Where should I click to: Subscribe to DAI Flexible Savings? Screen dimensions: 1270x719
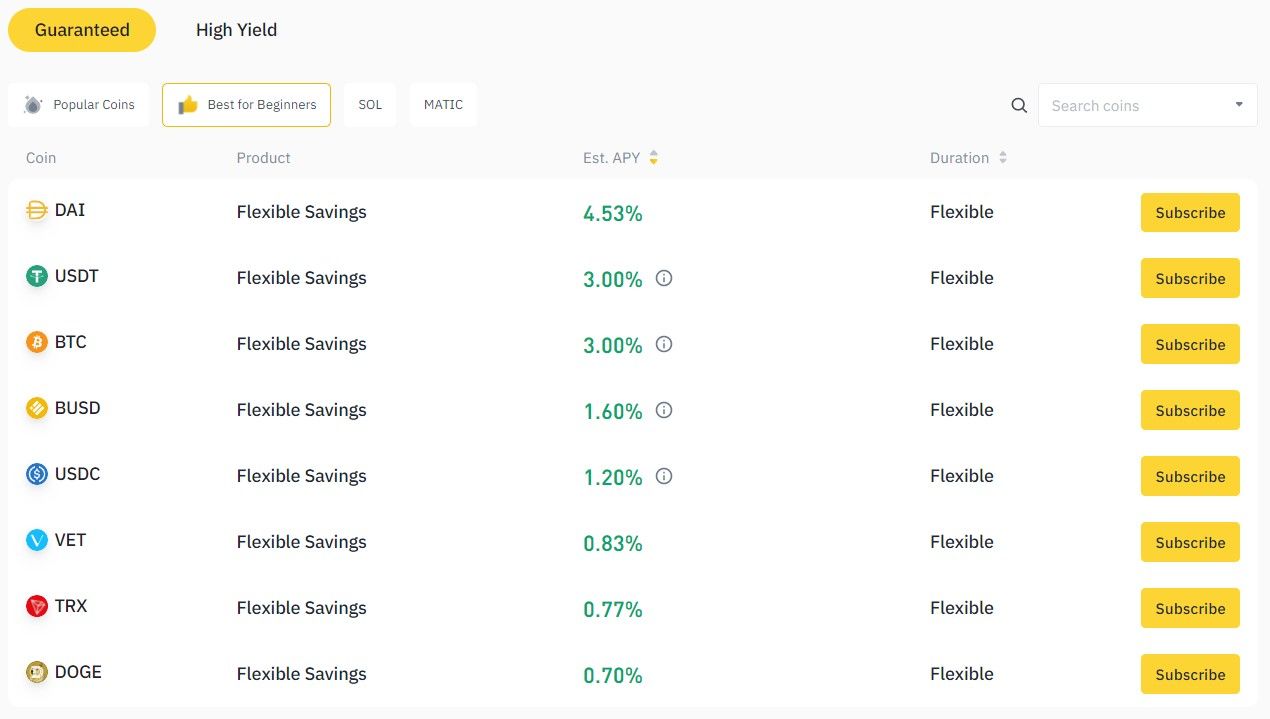pyautogui.click(x=1190, y=213)
